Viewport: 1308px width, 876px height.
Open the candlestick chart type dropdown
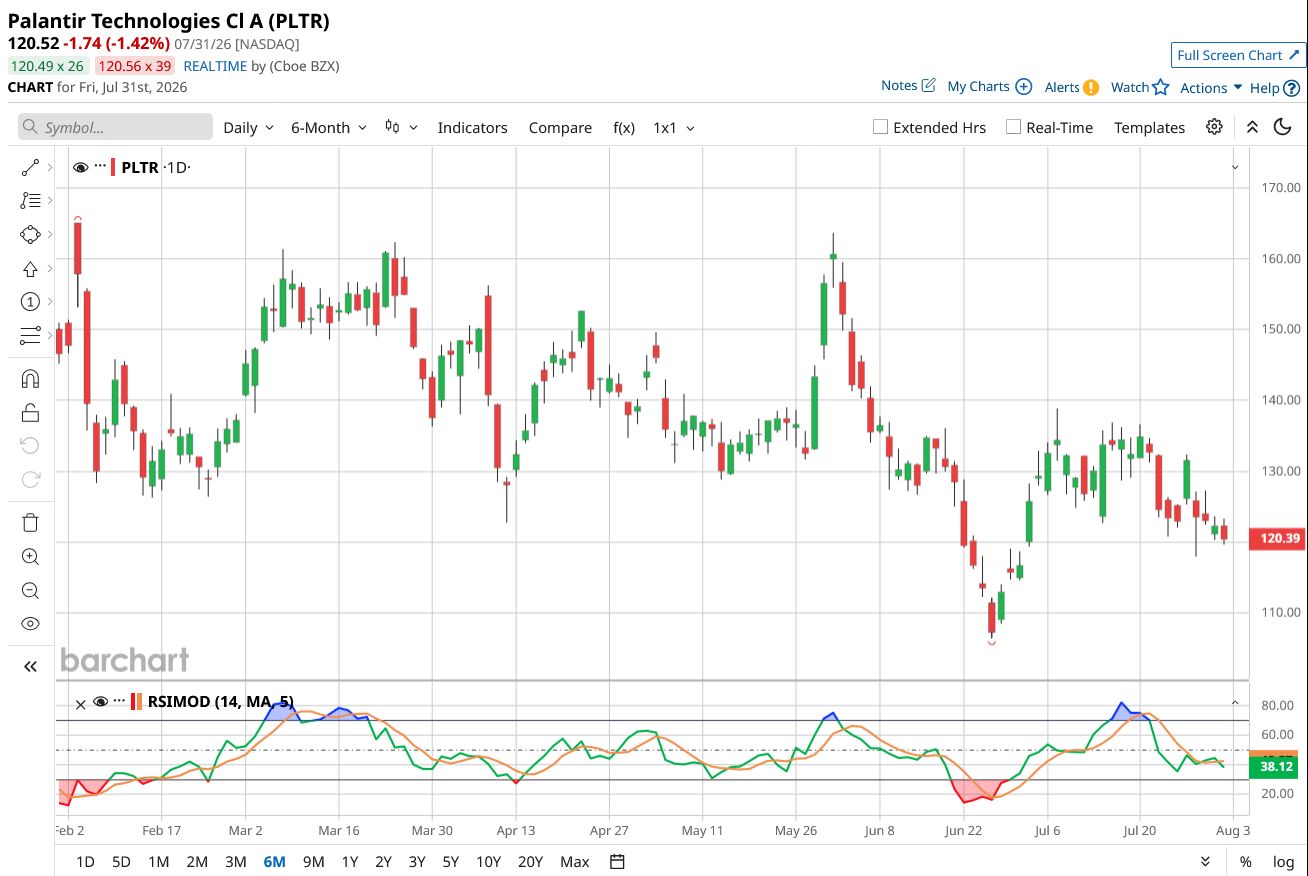(x=401, y=127)
